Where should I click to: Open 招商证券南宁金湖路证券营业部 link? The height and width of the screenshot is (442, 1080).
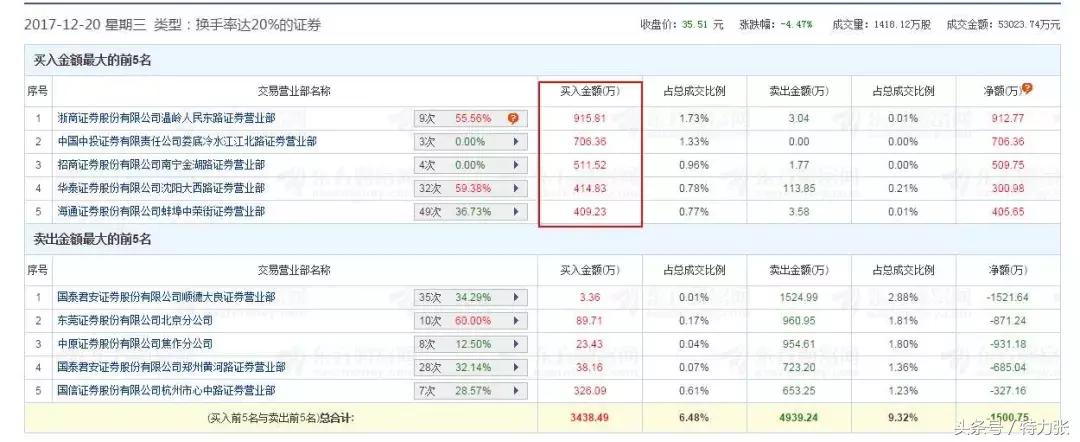(161, 165)
